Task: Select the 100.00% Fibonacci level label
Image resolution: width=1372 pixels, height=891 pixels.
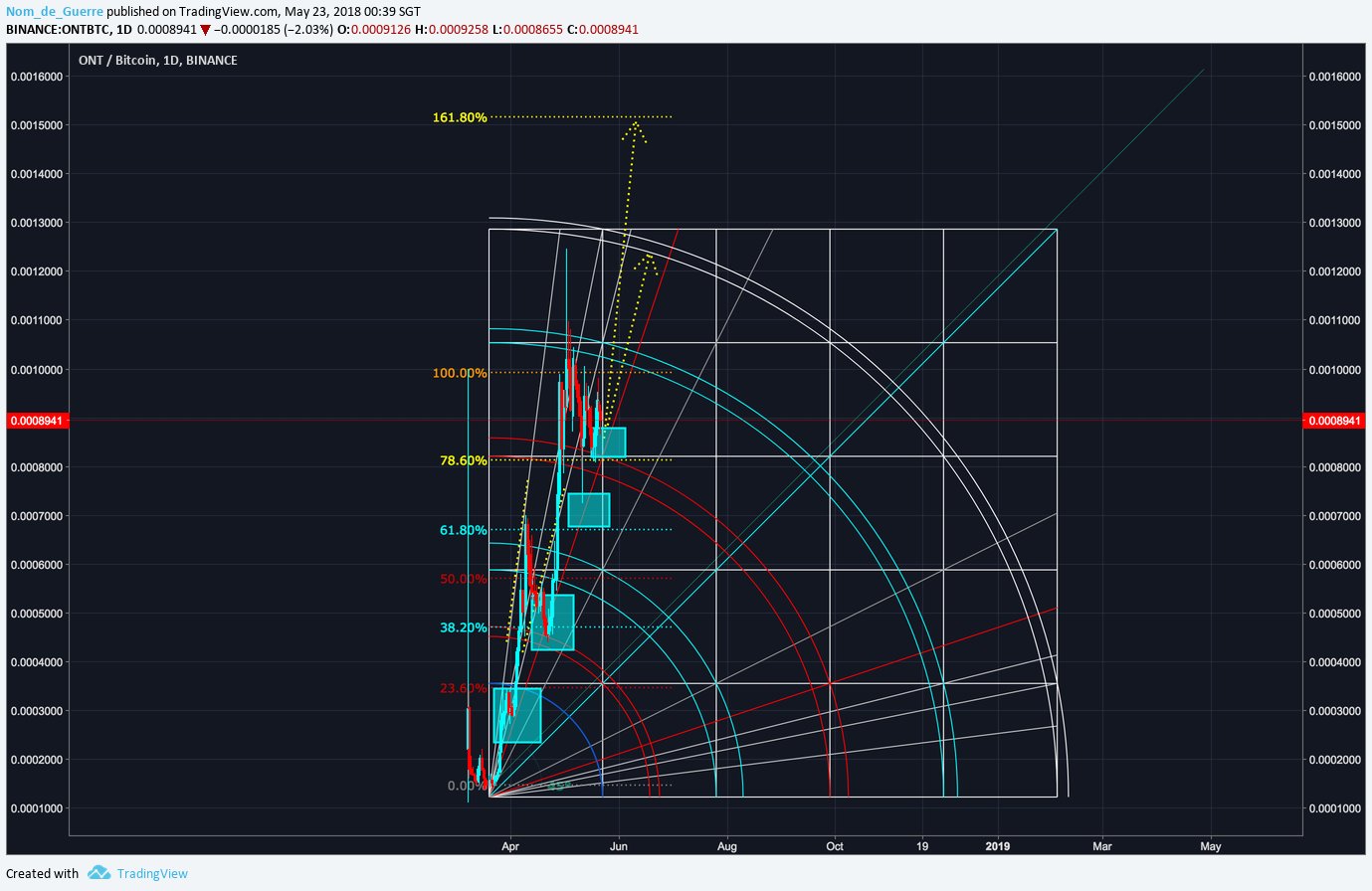Action: [460, 373]
